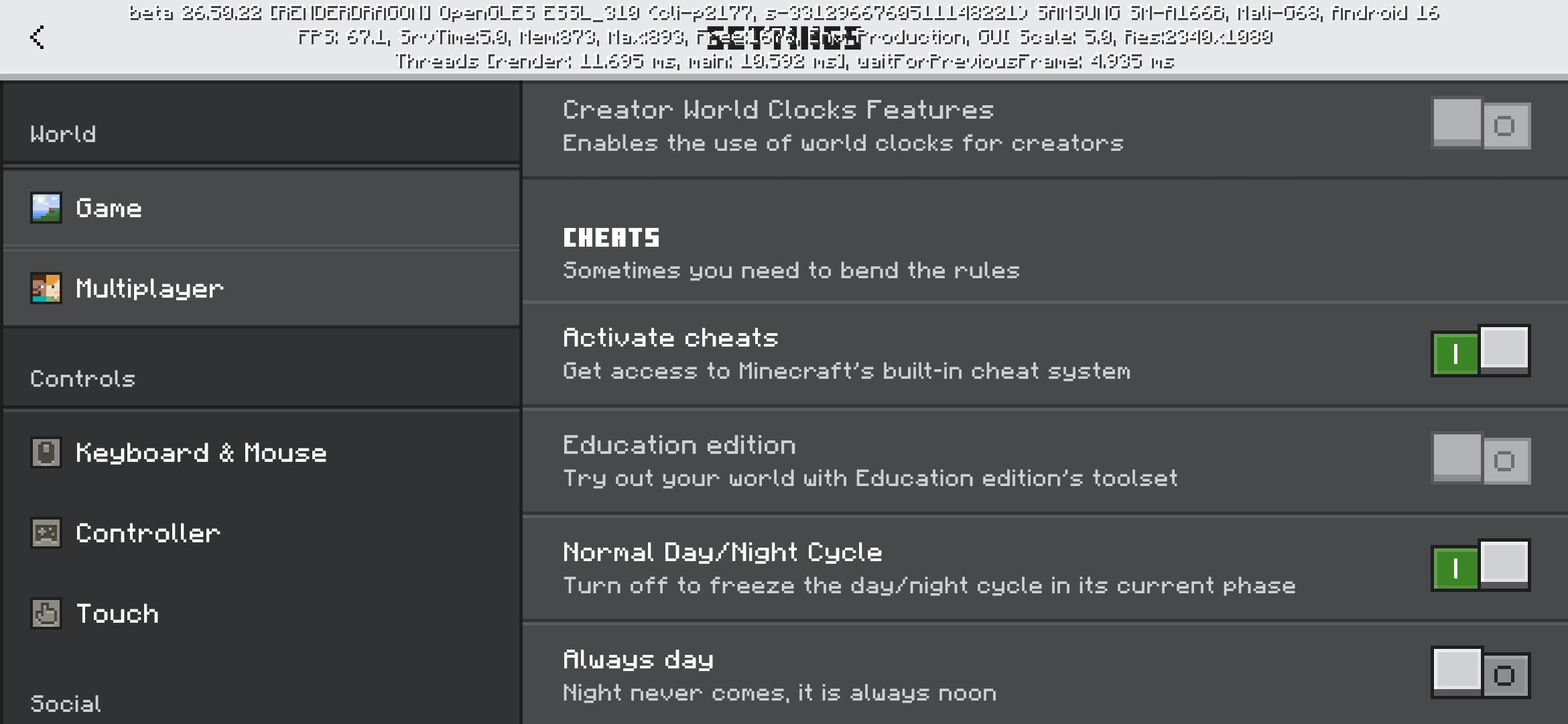The height and width of the screenshot is (724, 1568).
Task: Click the Multiplayer character face icon
Action: point(46,288)
